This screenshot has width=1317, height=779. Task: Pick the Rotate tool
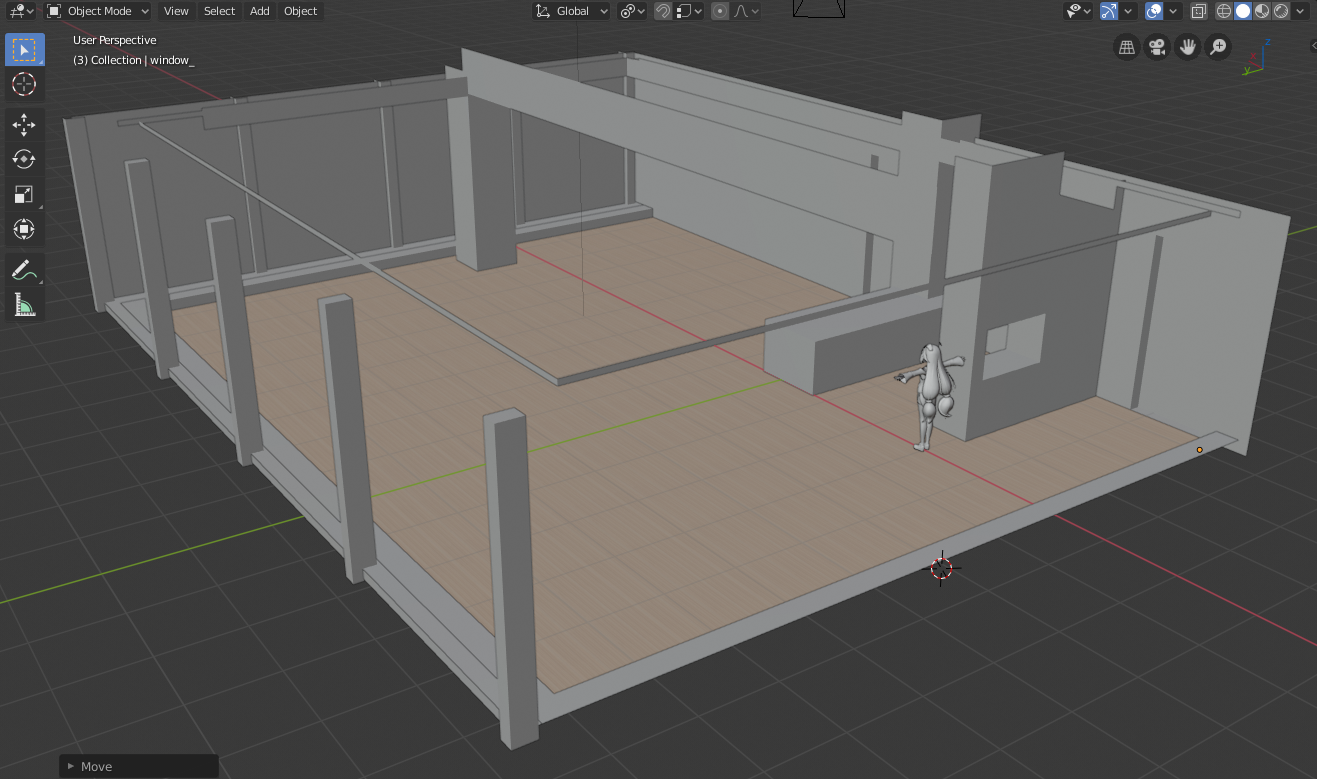(x=24, y=159)
